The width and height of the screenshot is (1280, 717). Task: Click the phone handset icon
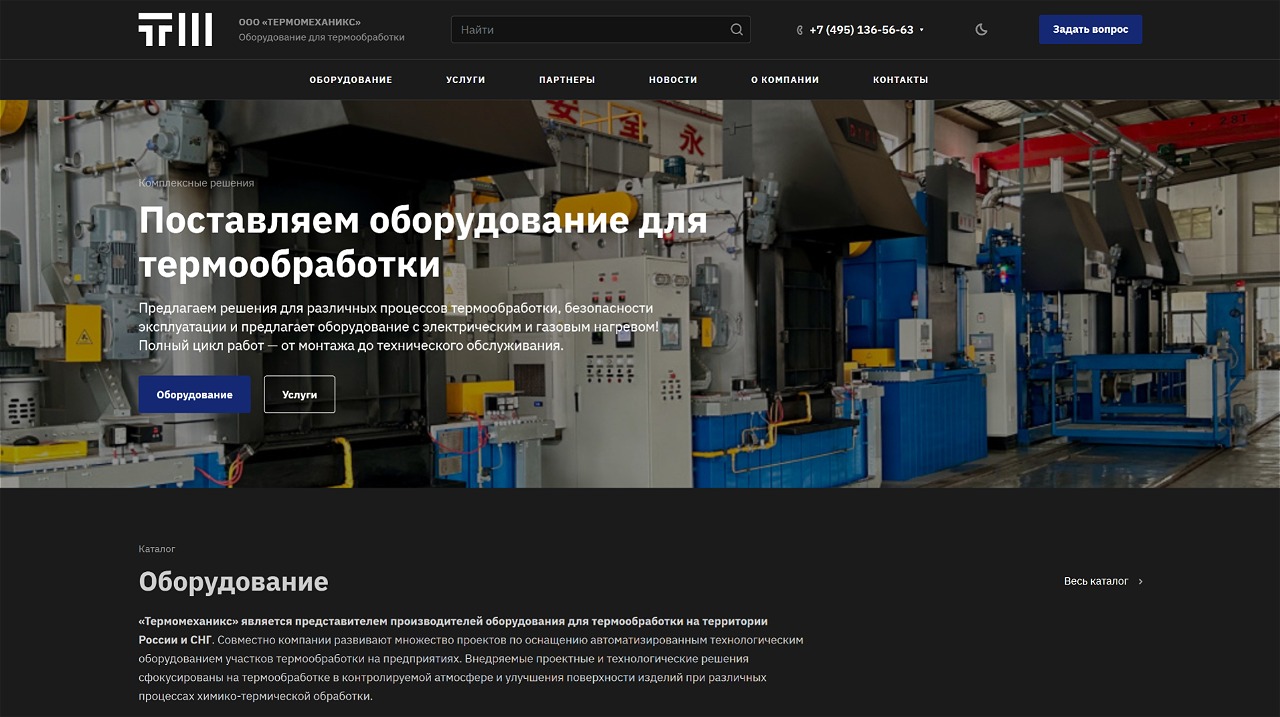[x=799, y=30]
